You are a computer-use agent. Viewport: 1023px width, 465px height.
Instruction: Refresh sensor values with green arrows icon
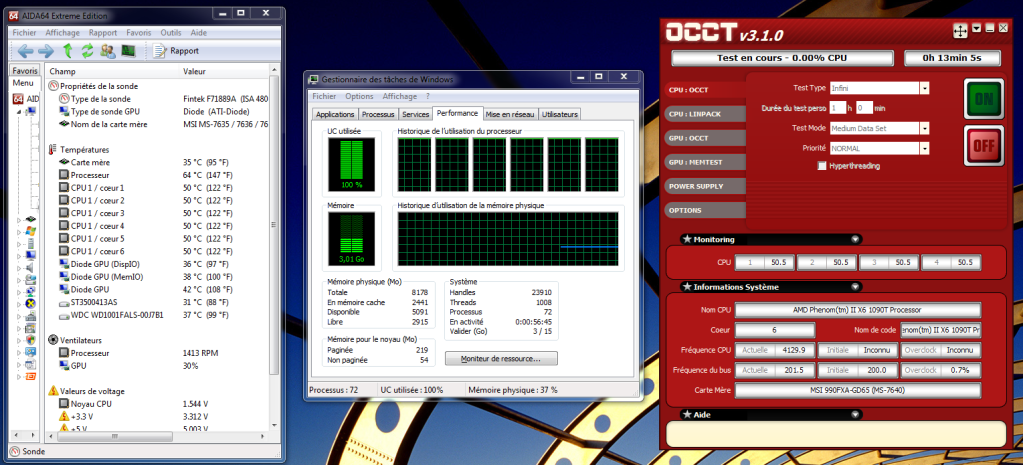tap(87, 50)
